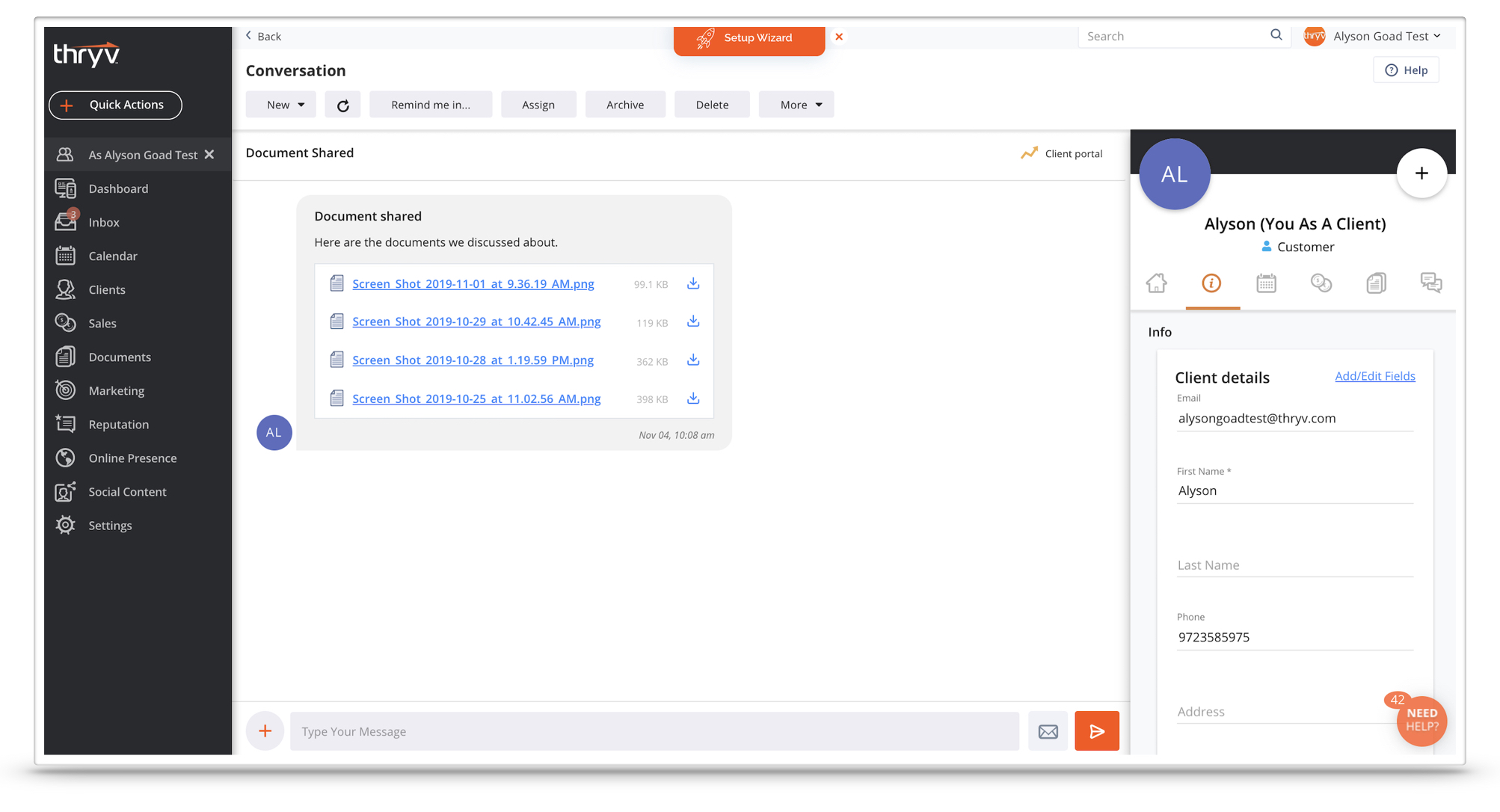Open Screen_Shot_2019-11-01_at_9.36.19_AM.png link
Image resolution: width=1500 pixels, height=812 pixels.
pos(473,284)
